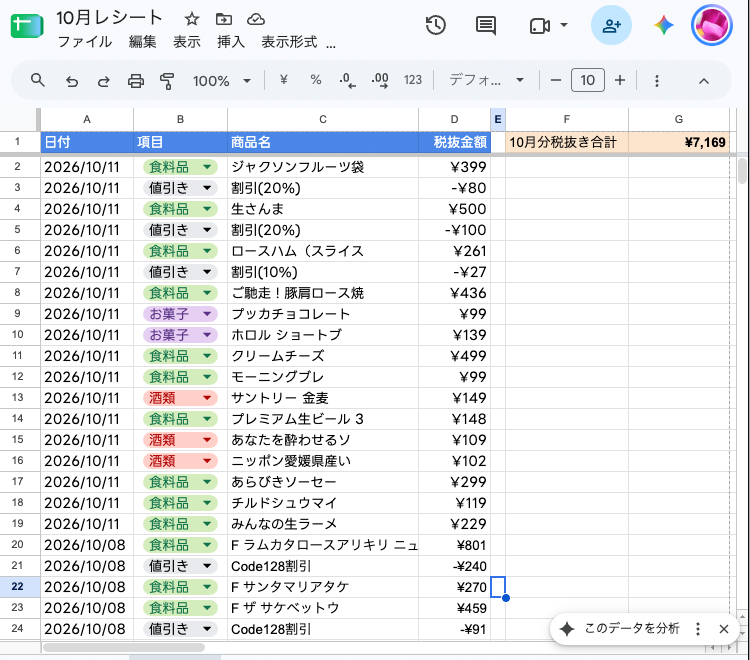Select the ¥801 amount cell
The image size is (750, 660).
click(454, 545)
